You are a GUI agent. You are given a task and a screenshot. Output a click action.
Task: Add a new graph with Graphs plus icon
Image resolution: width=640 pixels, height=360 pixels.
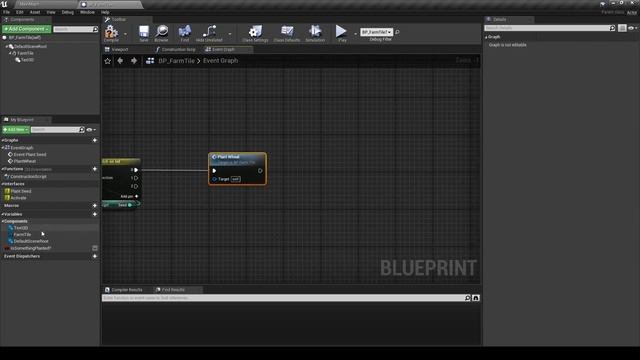(x=95, y=140)
